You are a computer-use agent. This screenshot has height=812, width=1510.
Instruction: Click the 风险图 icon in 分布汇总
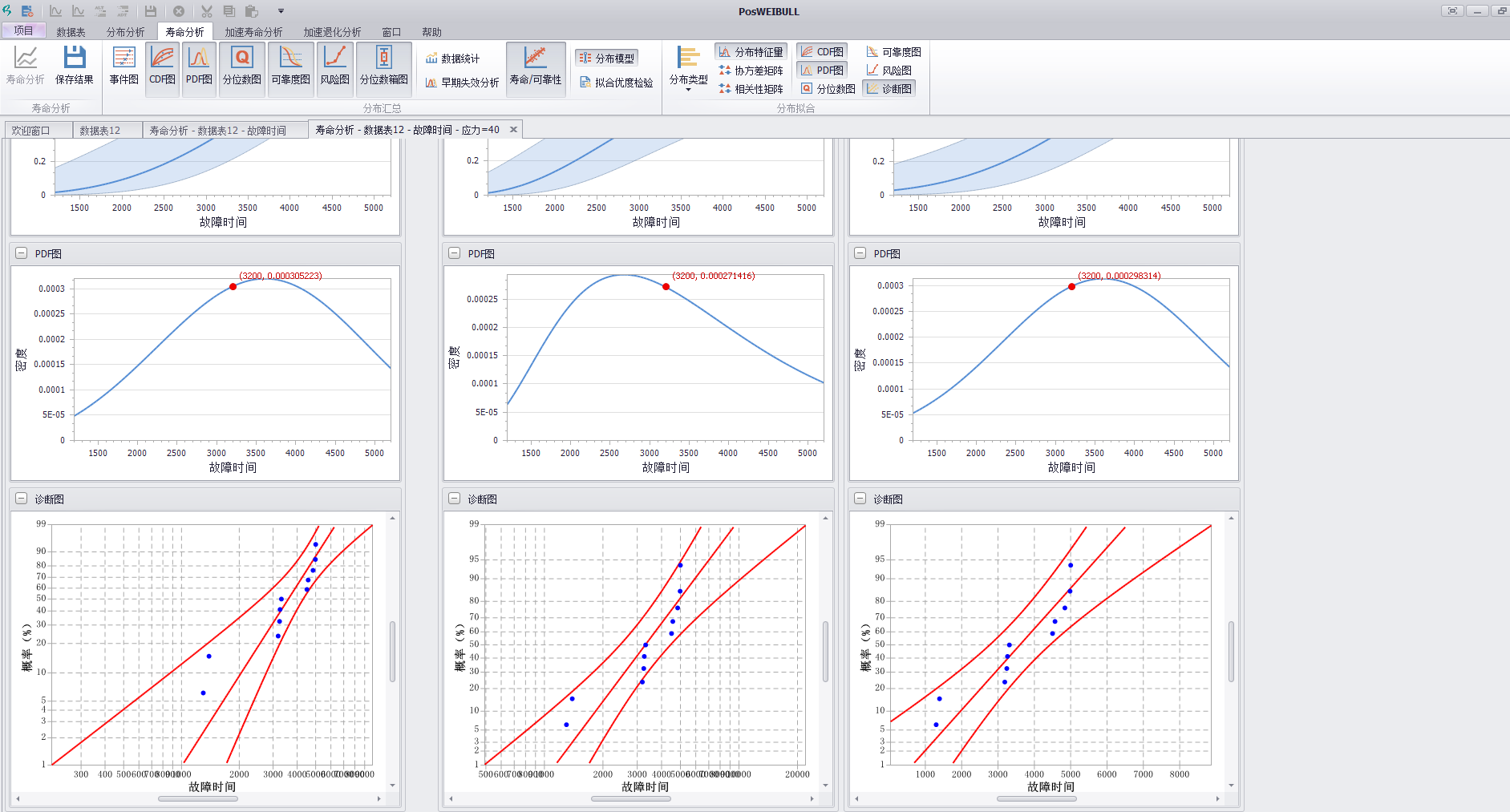pyautogui.click(x=335, y=58)
